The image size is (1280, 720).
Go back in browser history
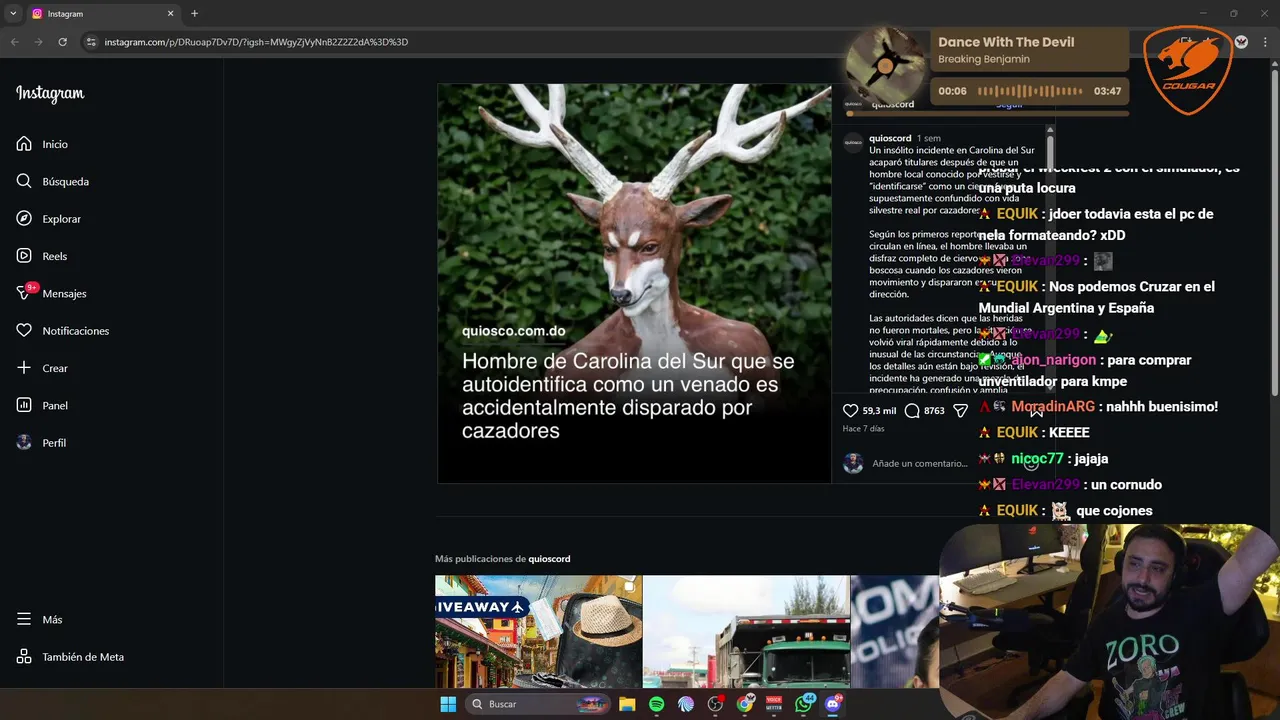(x=14, y=42)
